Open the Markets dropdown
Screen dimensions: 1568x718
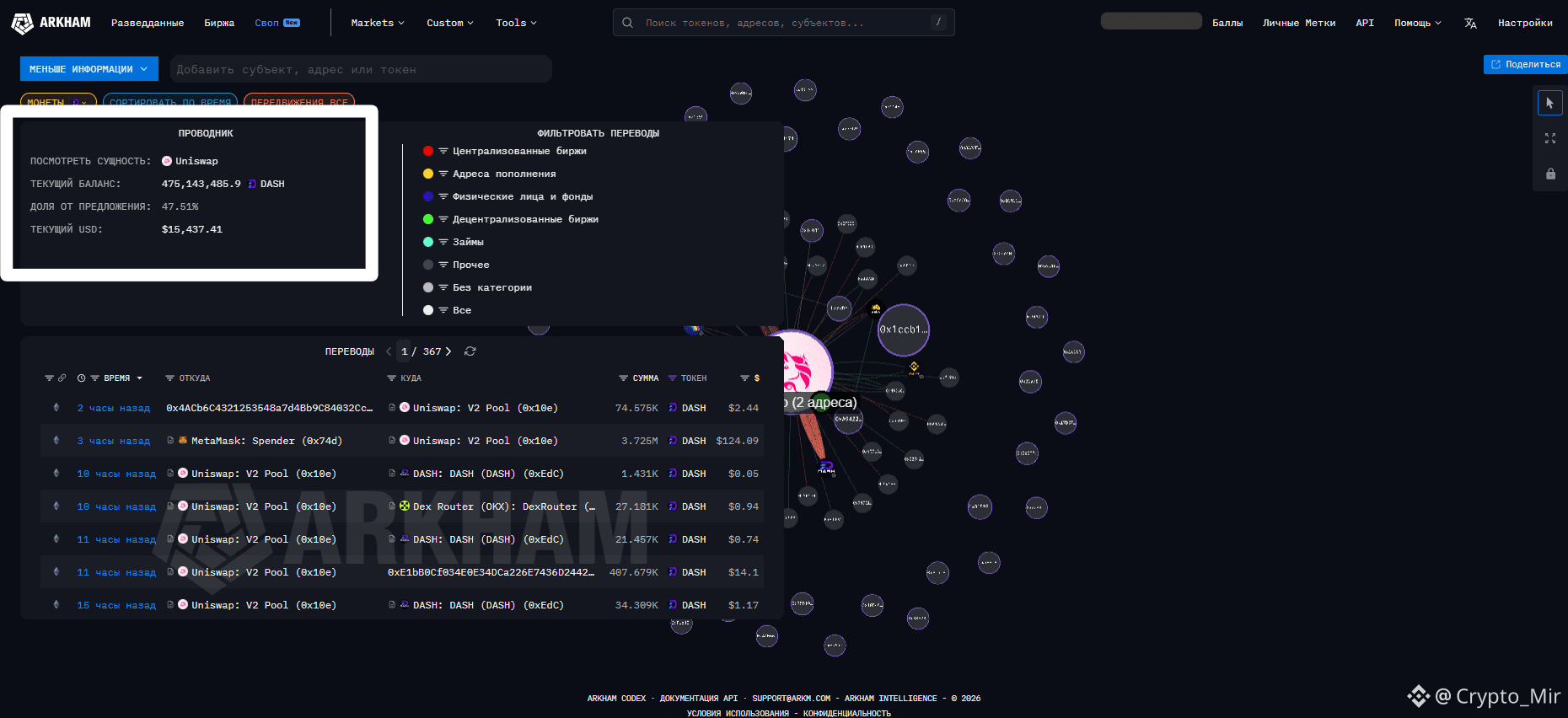378,23
